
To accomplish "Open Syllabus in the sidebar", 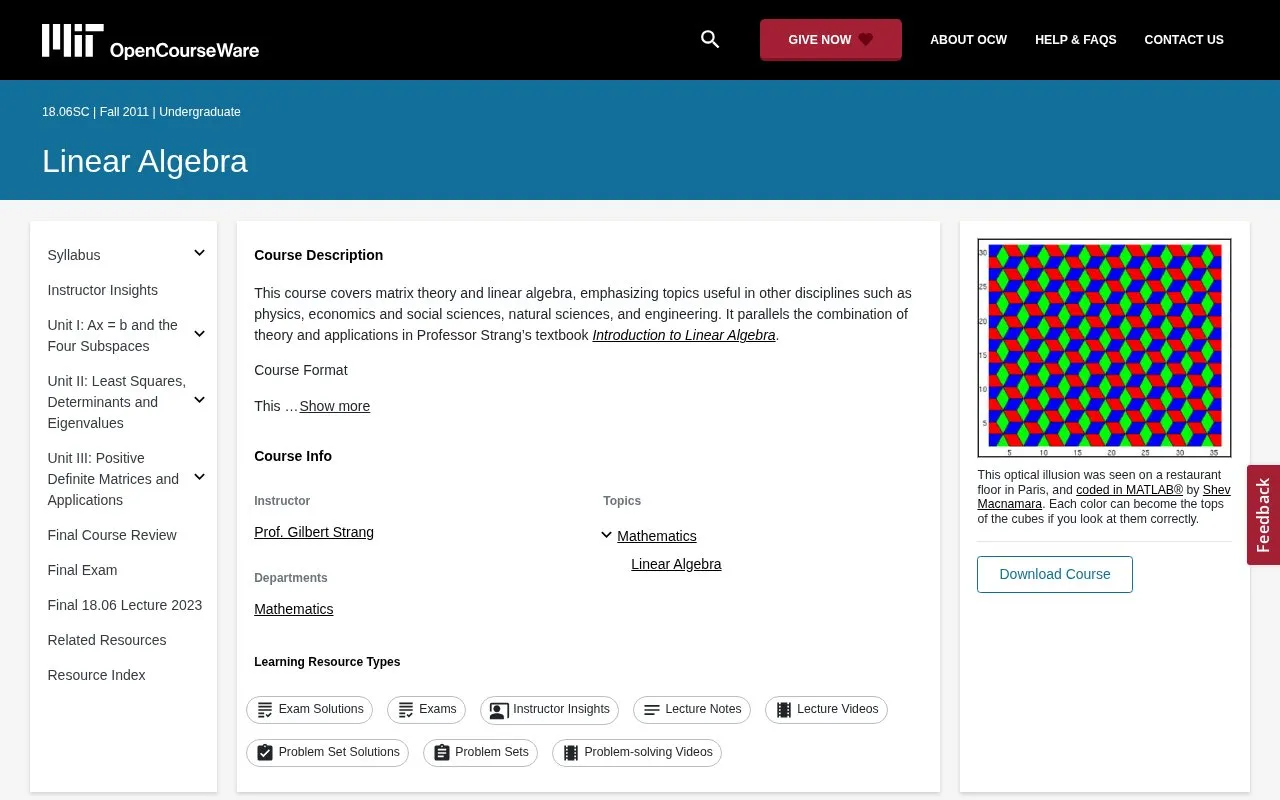I will (74, 255).
